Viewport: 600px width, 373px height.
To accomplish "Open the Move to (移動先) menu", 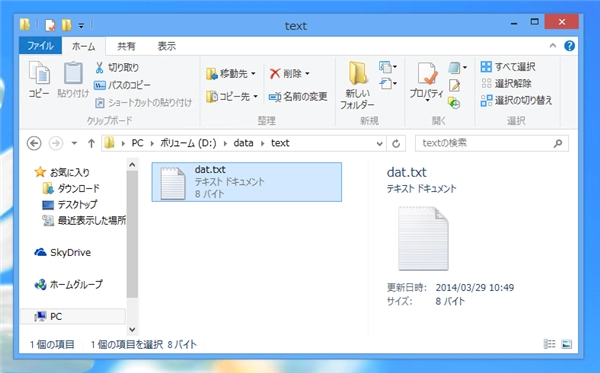I will click(x=231, y=73).
